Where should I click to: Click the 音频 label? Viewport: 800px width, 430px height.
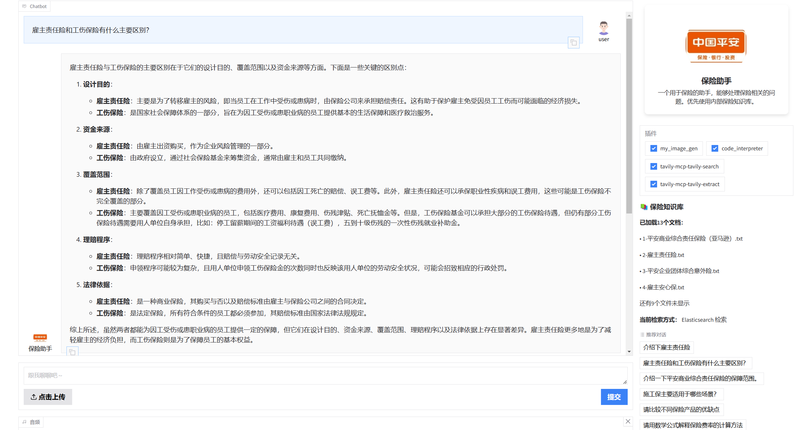tap(31, 422)
